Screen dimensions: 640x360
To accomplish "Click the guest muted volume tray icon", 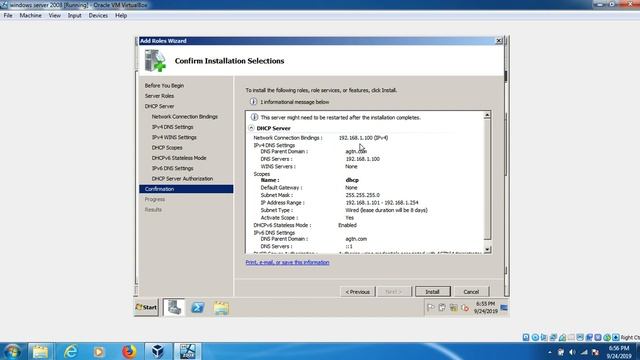I will pyautogui.click(x=465, y=308).
